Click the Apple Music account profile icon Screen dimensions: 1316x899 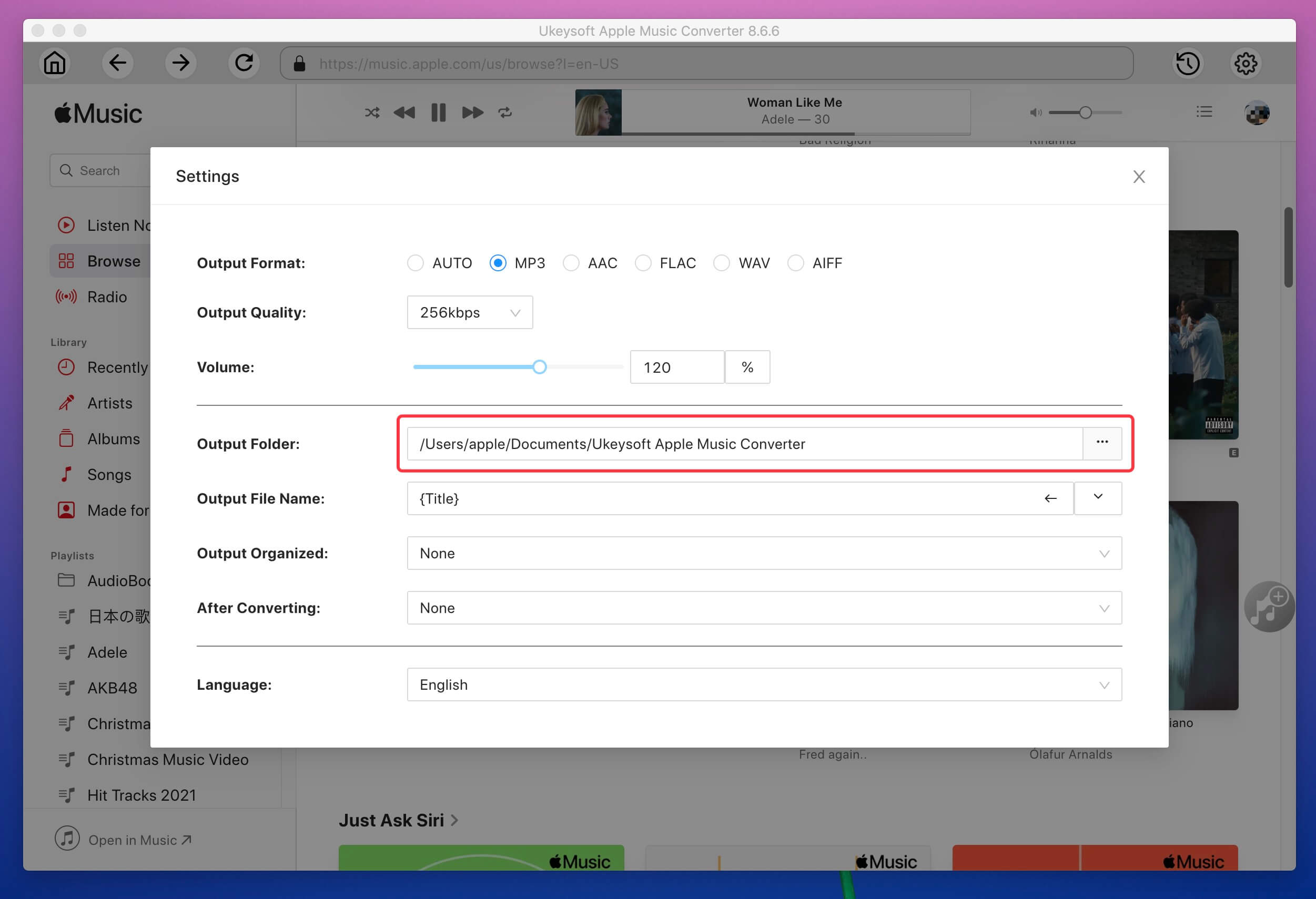point(1258,111)
